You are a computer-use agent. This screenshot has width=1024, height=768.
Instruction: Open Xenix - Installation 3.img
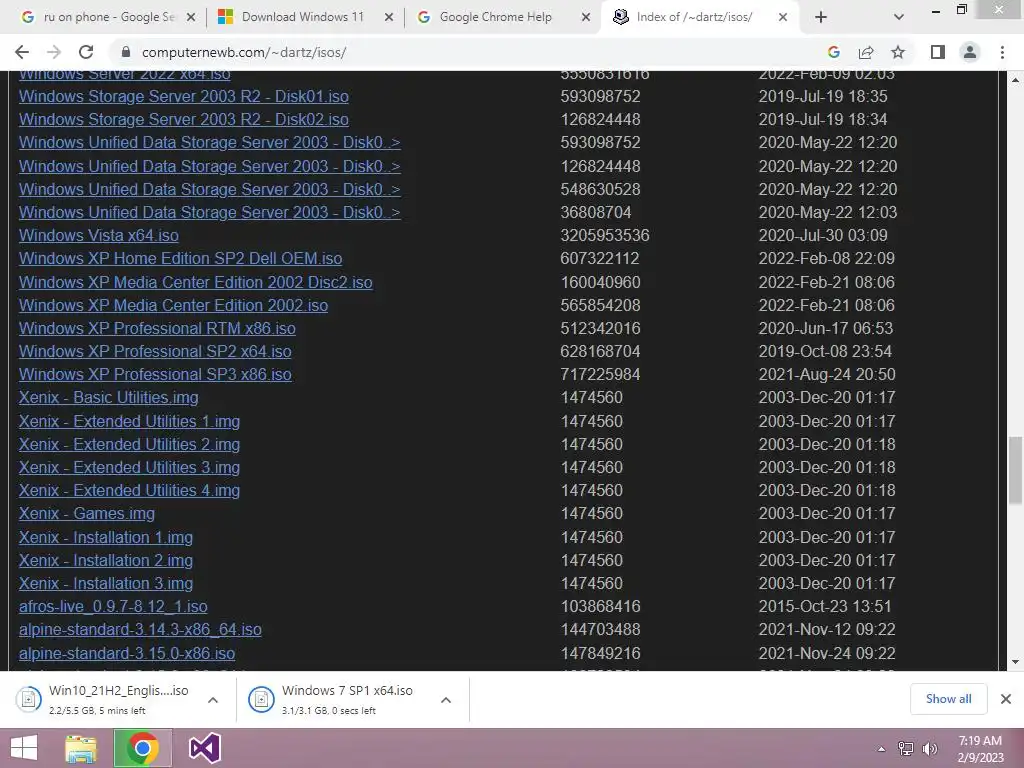(x=106, y=583)
